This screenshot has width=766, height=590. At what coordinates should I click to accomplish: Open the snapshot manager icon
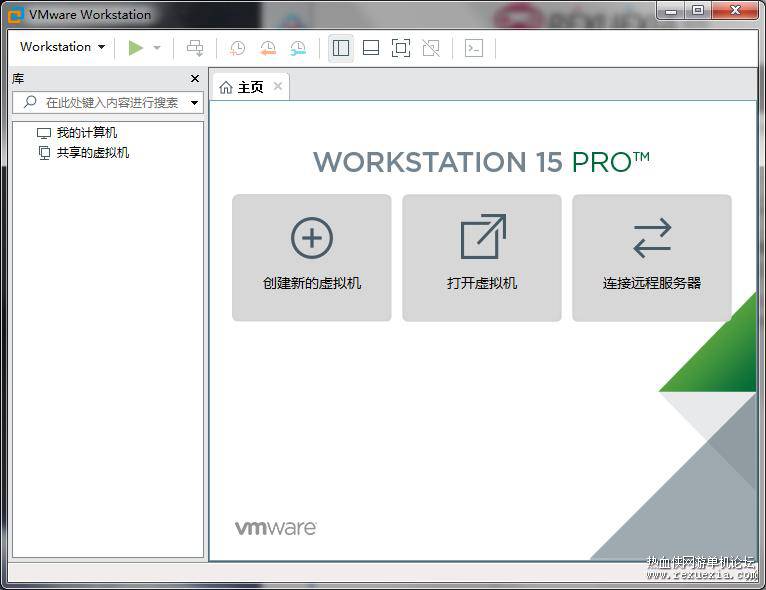coord(298,48)
